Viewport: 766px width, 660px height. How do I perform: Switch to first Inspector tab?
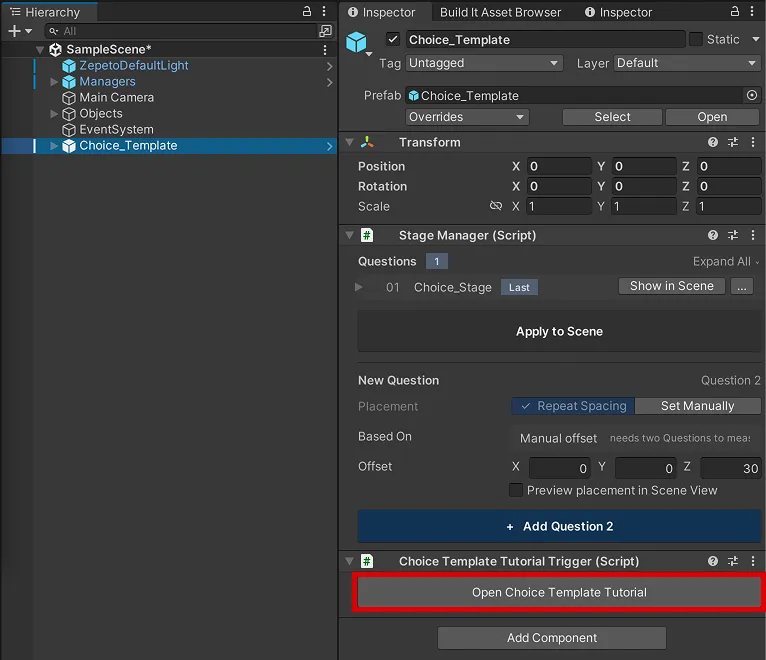tap(382, 12)
